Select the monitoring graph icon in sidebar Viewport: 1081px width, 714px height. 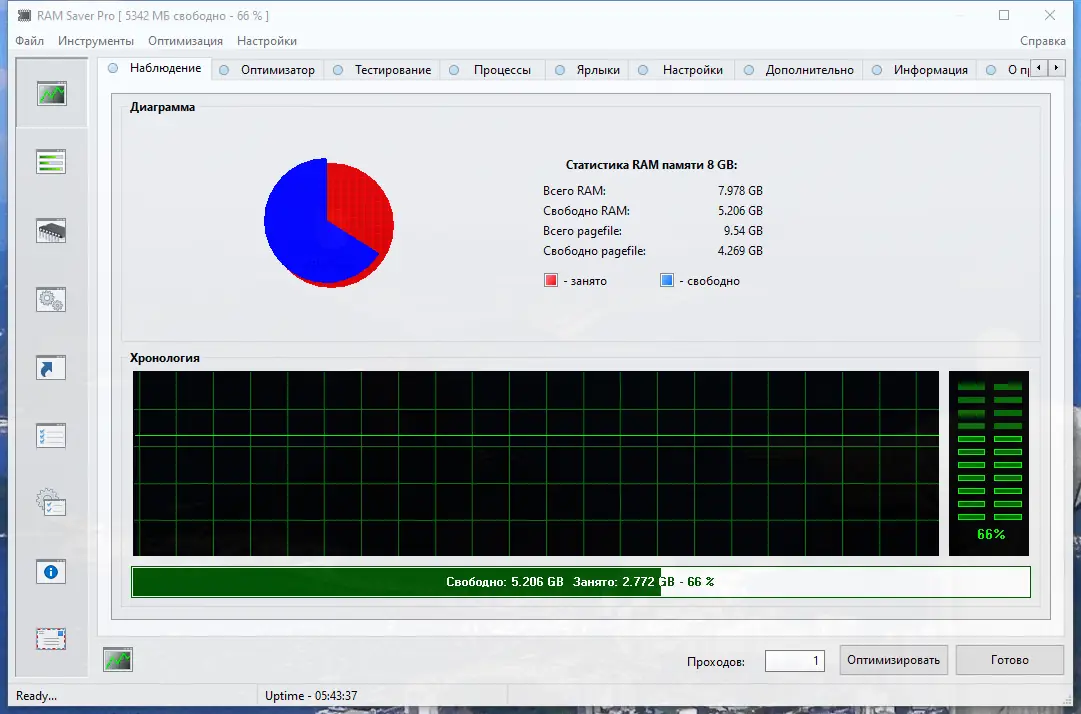click(x=51, y=92)
